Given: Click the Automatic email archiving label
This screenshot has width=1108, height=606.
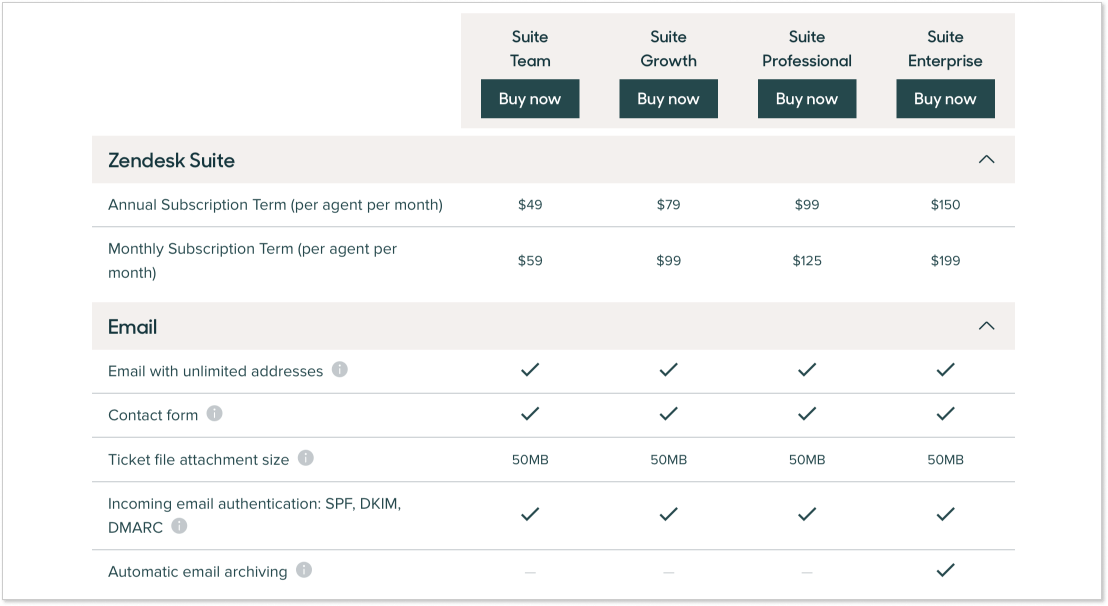Looking at the screenshot, I should (x=198, y=572).
